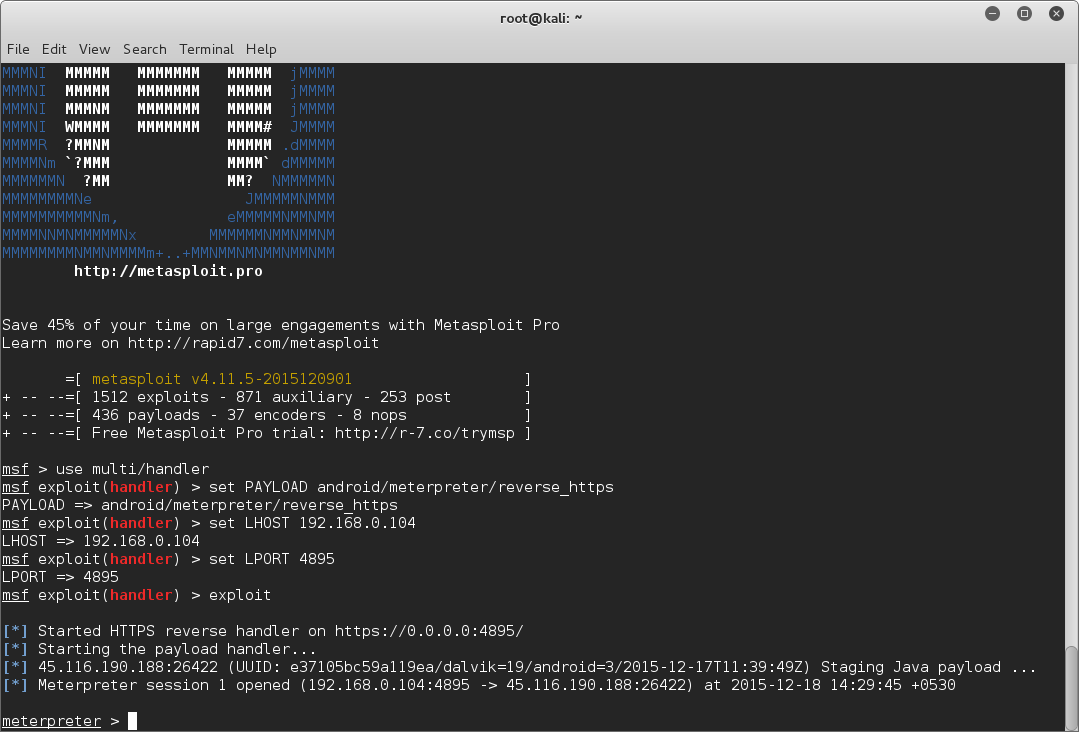Click 'Save 45% of your time' banner text
The image size is (1079, 732).
[x=281, y=325]
